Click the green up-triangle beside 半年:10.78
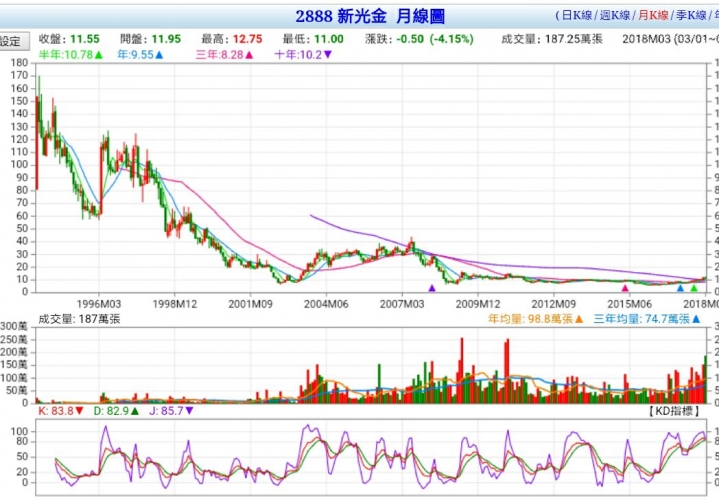 click(98, 55)
